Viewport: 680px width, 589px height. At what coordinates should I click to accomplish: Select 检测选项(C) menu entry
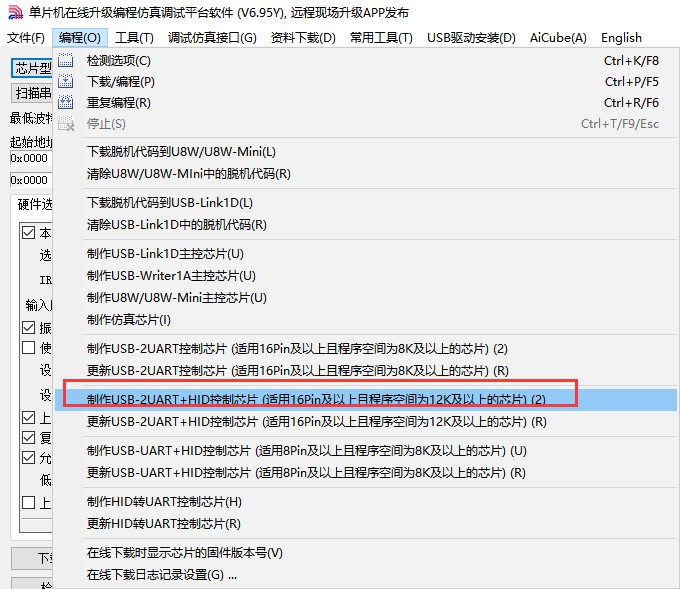point(366,60)
